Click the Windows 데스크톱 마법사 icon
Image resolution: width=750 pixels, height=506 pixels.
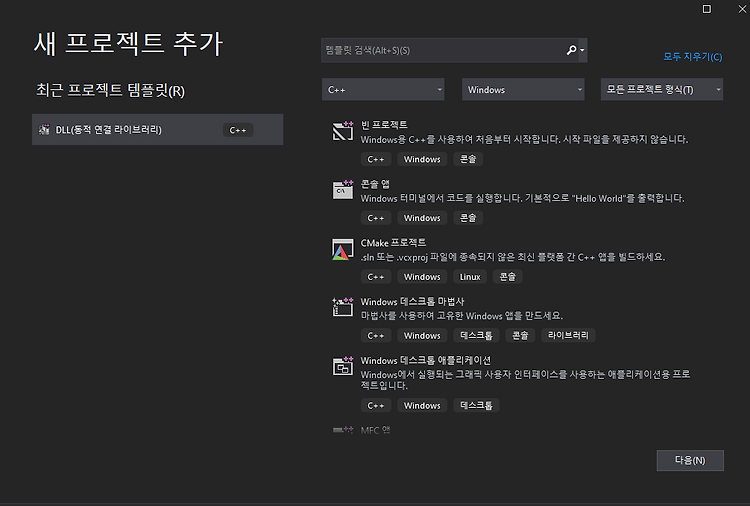tap(342, 307)
